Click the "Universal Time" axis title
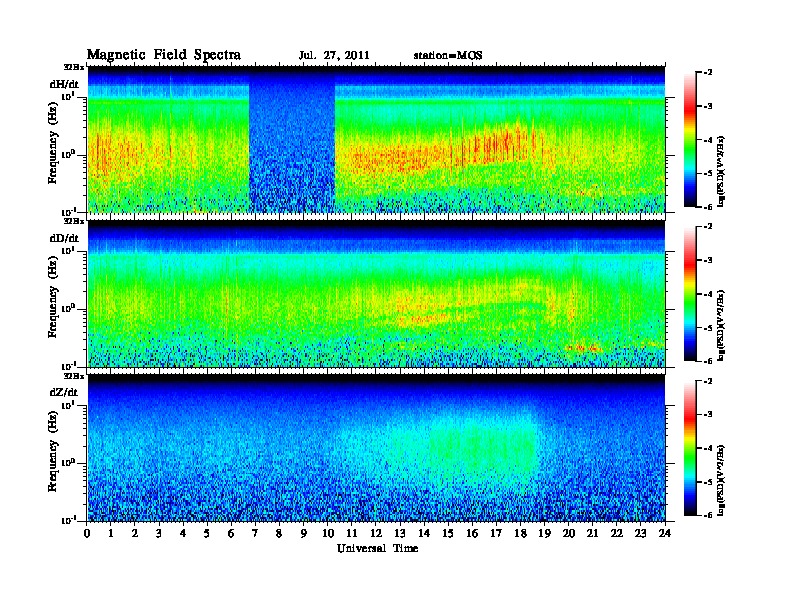Screen dimensions: 792x612 (377, 548)
